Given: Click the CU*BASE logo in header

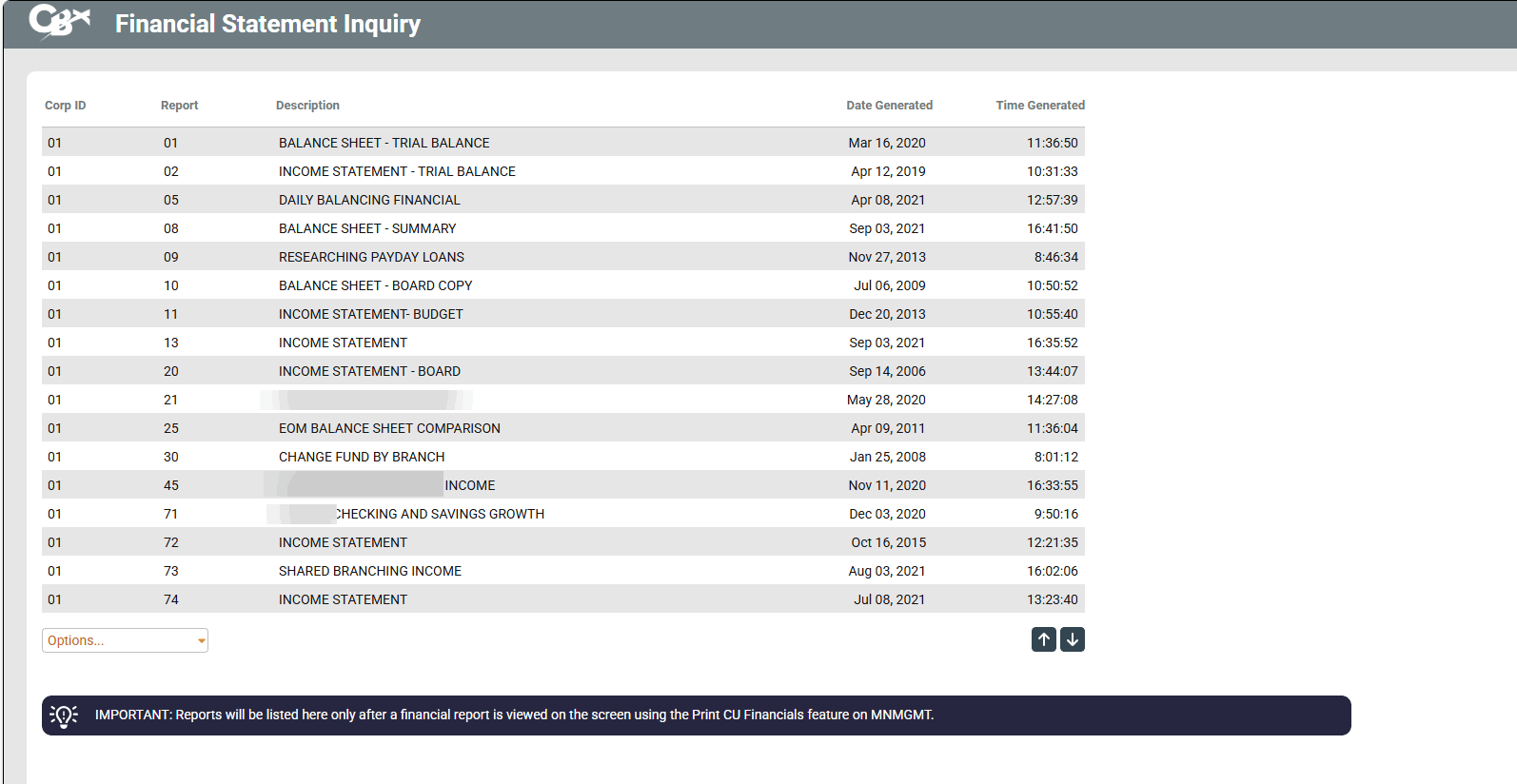Looking at the screenshot, I should coord(59,22).
